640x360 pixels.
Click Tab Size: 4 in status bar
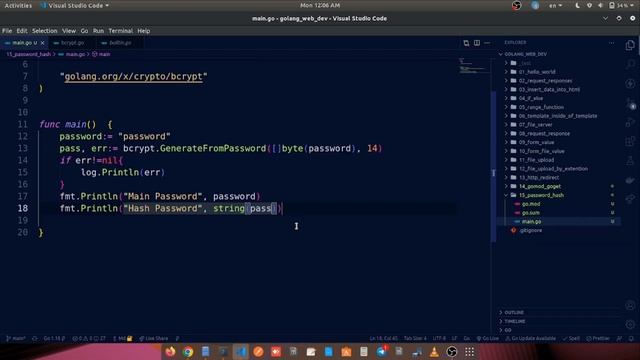click(415, 338)
